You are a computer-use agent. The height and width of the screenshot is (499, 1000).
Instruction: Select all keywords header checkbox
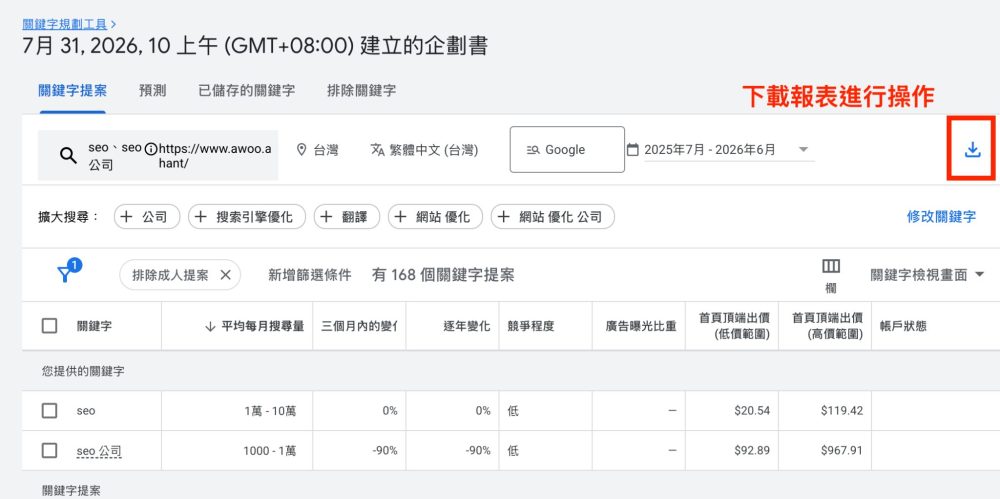(x=49, y=326)
